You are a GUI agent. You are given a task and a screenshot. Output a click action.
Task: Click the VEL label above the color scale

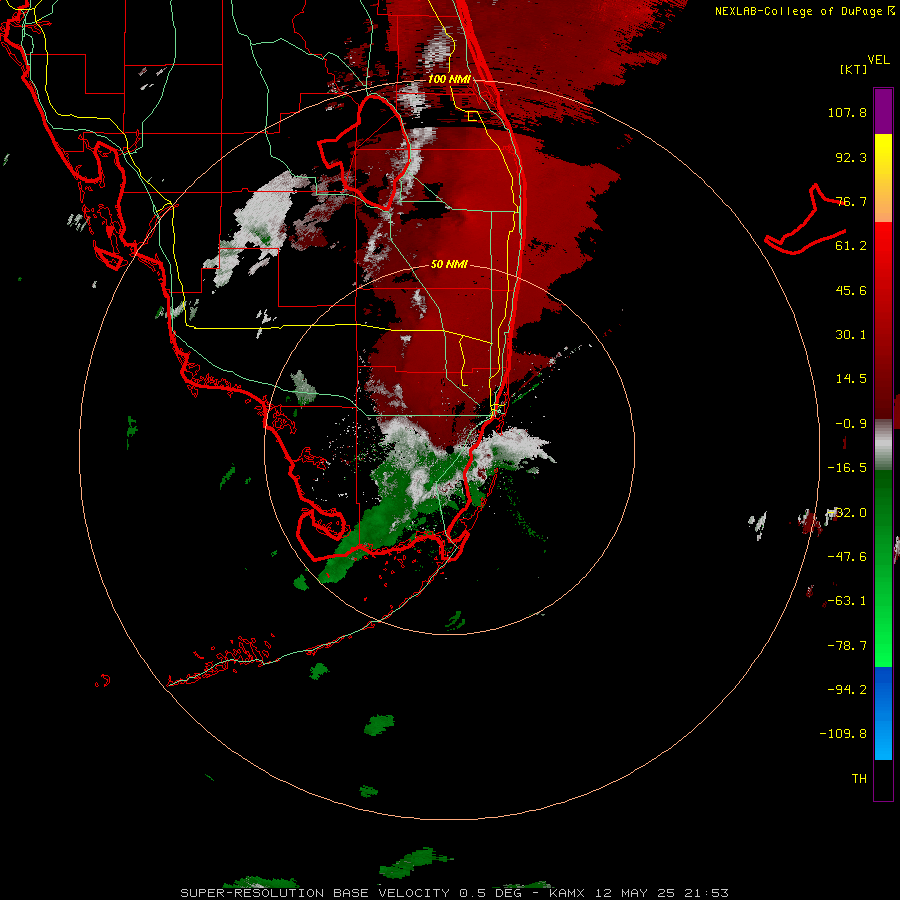click(878, 60)
